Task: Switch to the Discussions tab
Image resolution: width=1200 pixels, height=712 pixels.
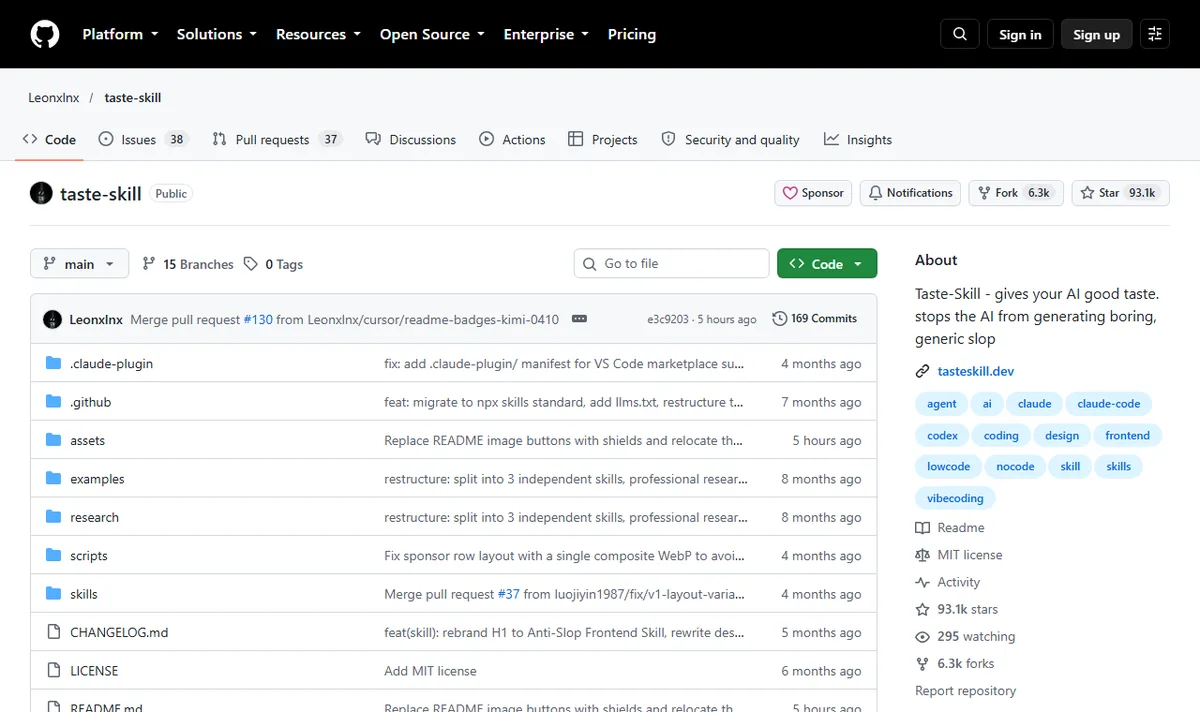Action: point(411,140)
